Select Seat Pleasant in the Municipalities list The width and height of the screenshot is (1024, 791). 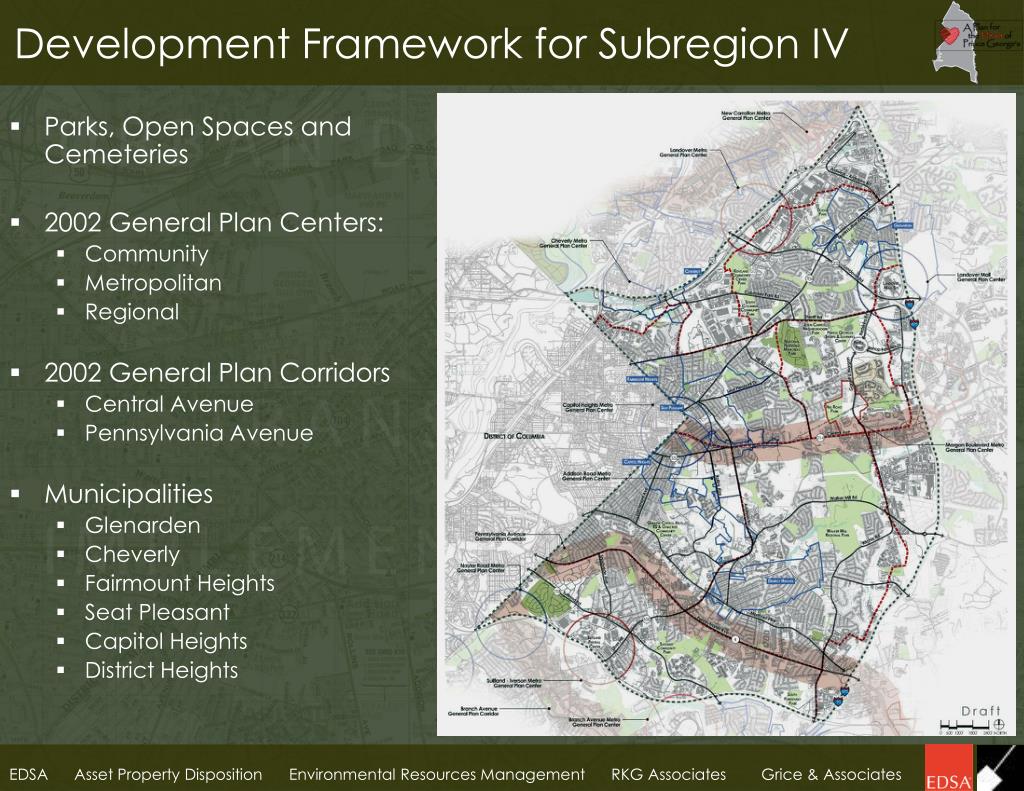tap(157, 612)
